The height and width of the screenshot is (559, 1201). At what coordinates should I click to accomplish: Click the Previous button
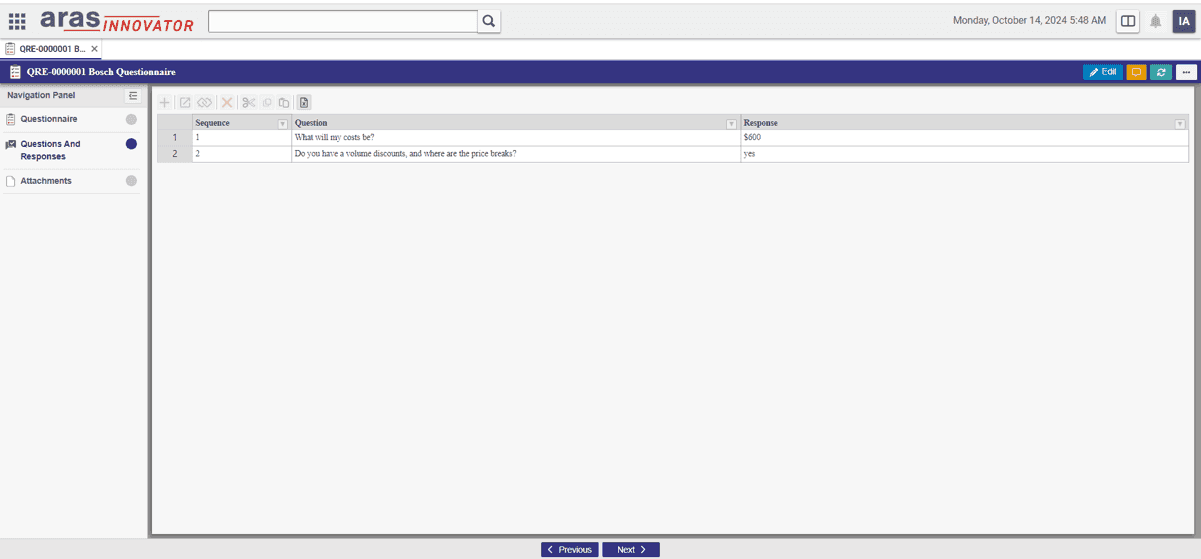570,550
